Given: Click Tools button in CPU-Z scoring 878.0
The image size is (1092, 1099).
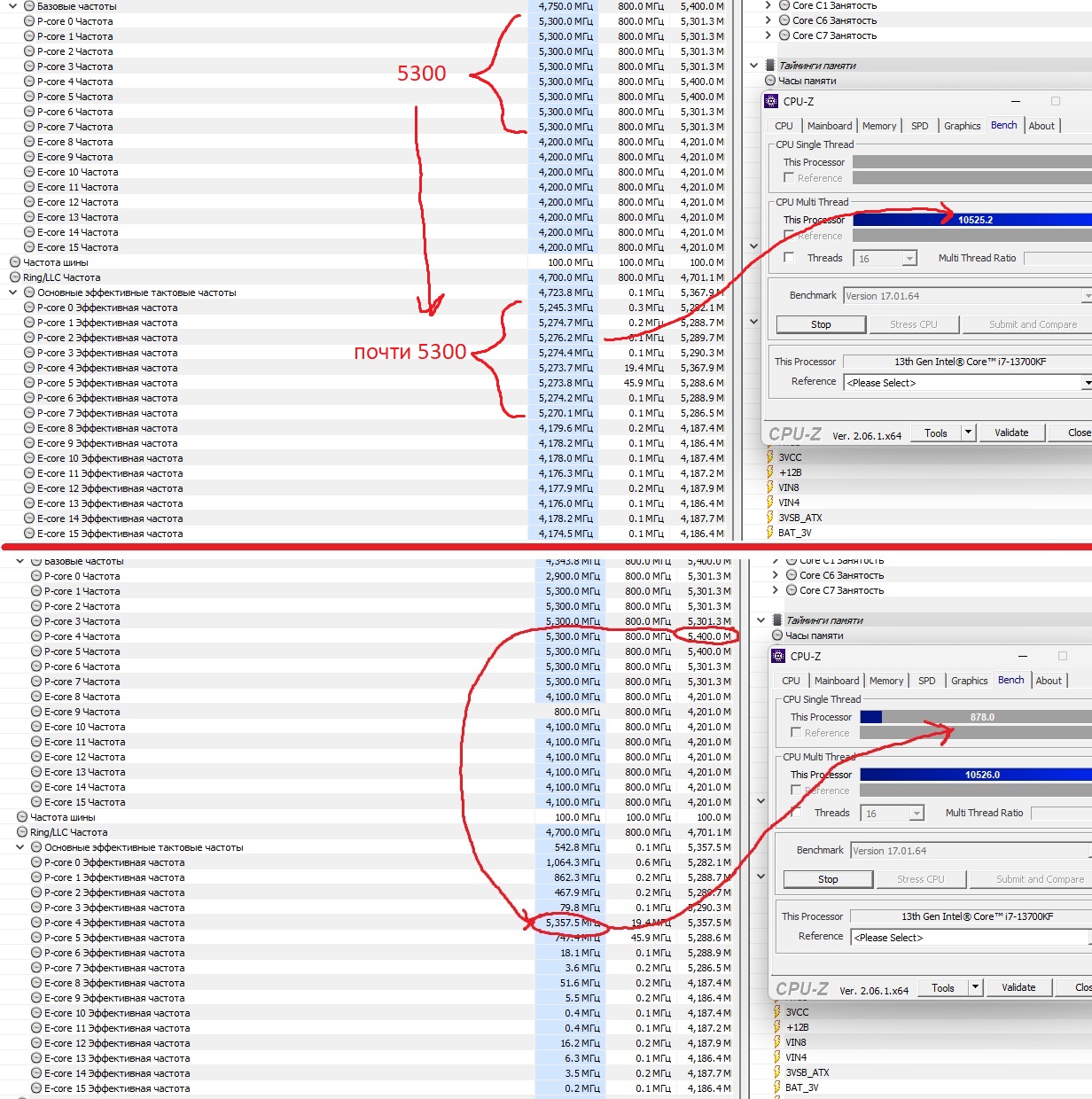Looking at the screenshot, I should click(x=943, y=987).
